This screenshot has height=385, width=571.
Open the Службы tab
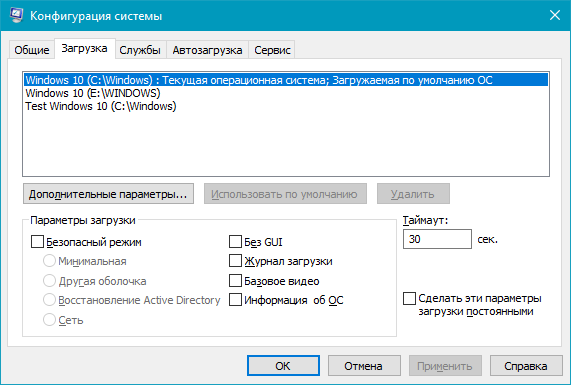pos(140,50)
